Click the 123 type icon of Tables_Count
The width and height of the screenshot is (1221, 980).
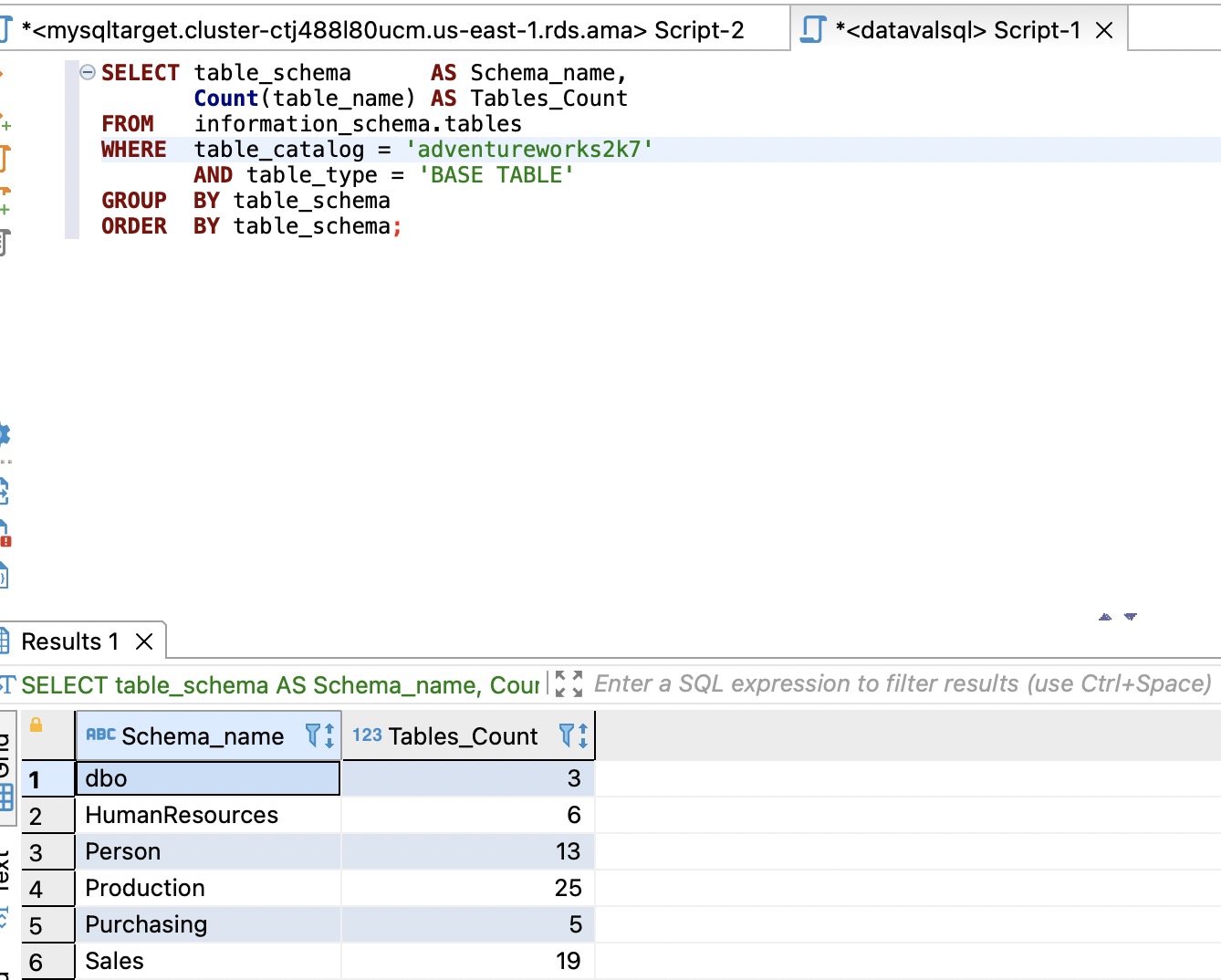pyautogui.click(x=367, y=735)
